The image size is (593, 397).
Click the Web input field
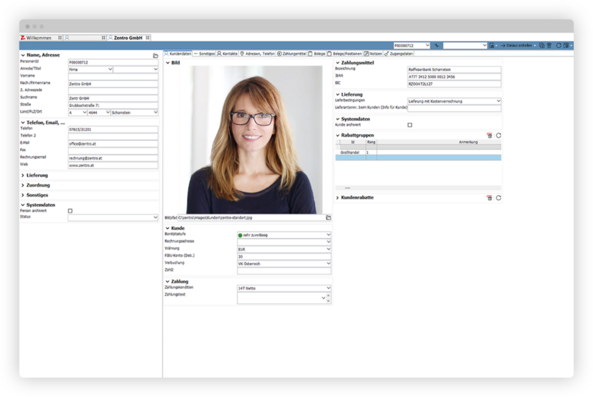113,166
